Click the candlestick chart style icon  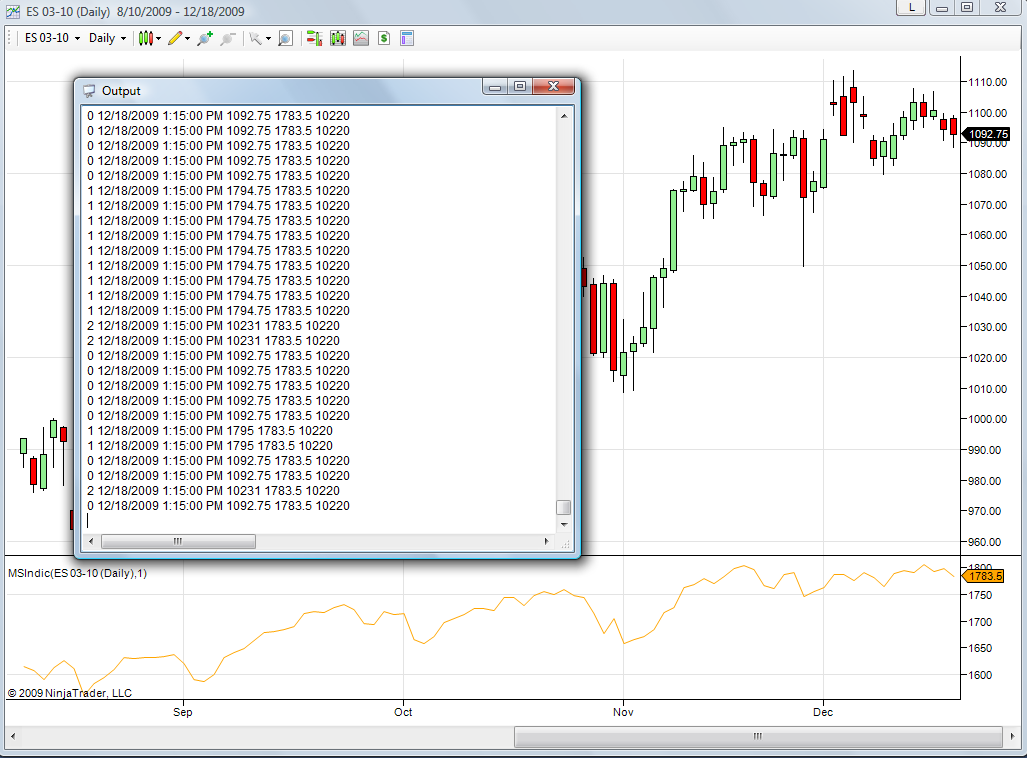(145, 38)
